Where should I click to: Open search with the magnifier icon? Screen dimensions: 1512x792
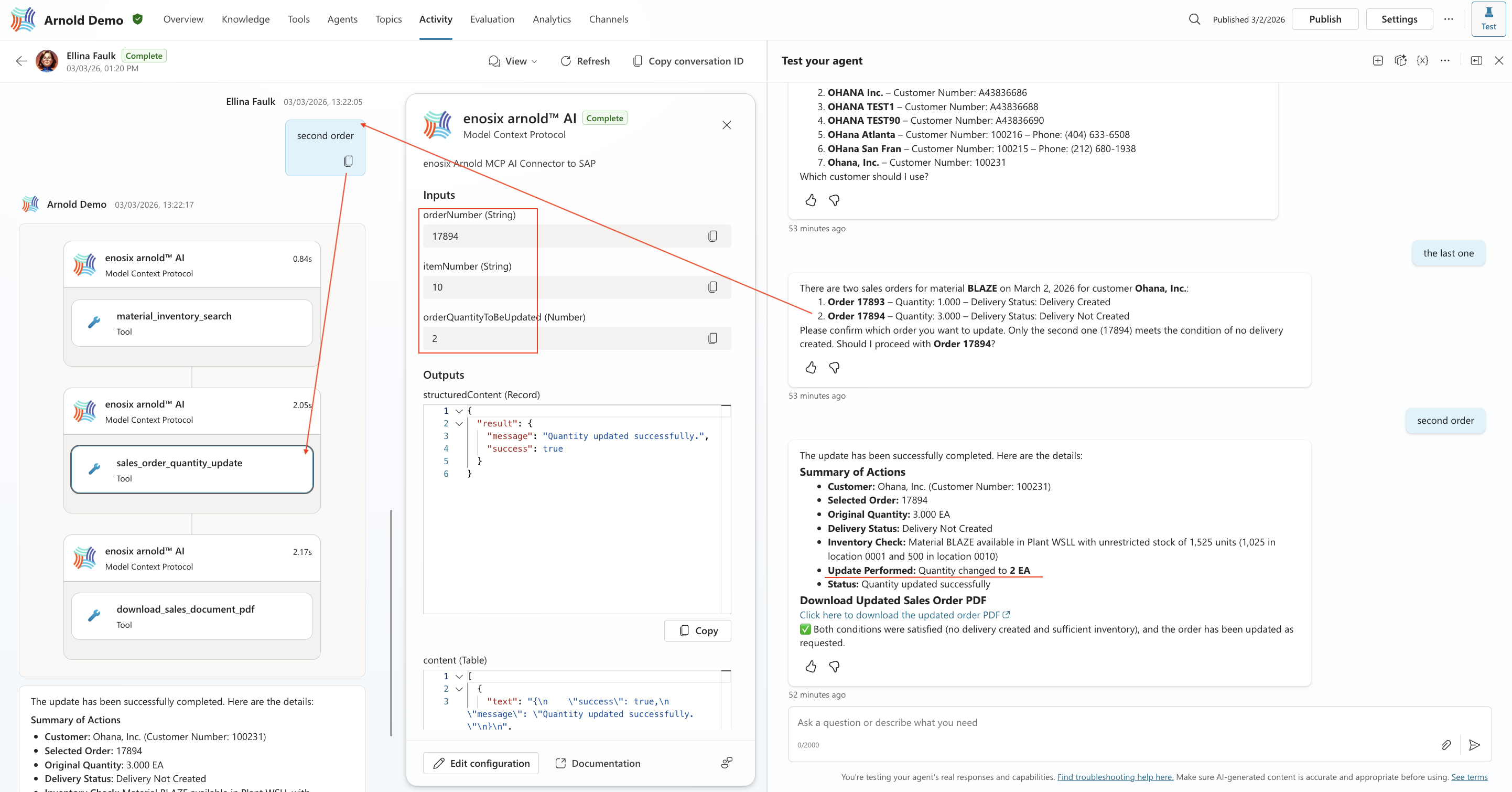click(x=1194, y=19)
